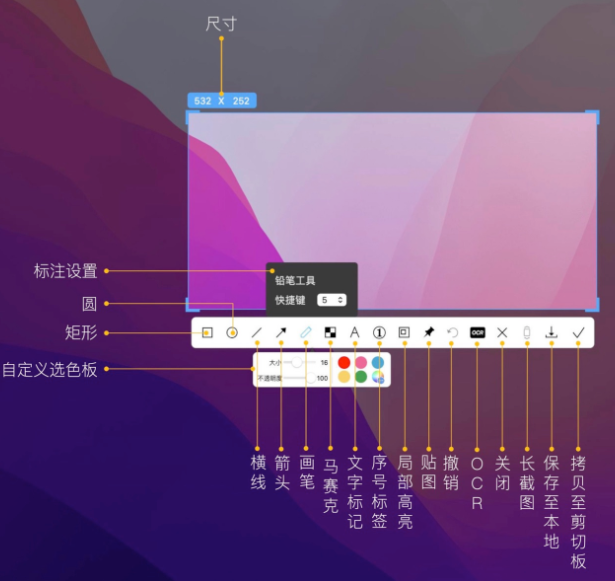Image resolution: width=615 pixels, height=581 pixels.
Task: Choose the text annotation A tool
Action: click(355, 333)
